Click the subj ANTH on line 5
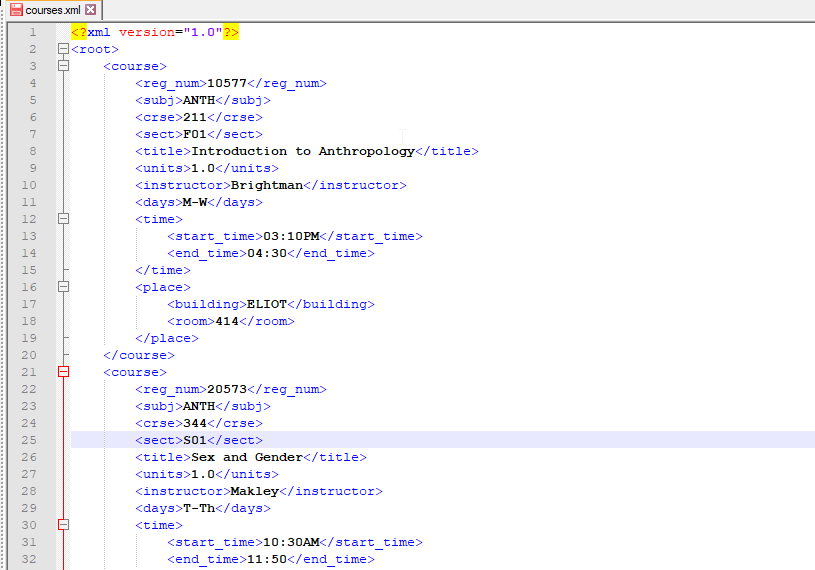 click(x=199, y=100)
